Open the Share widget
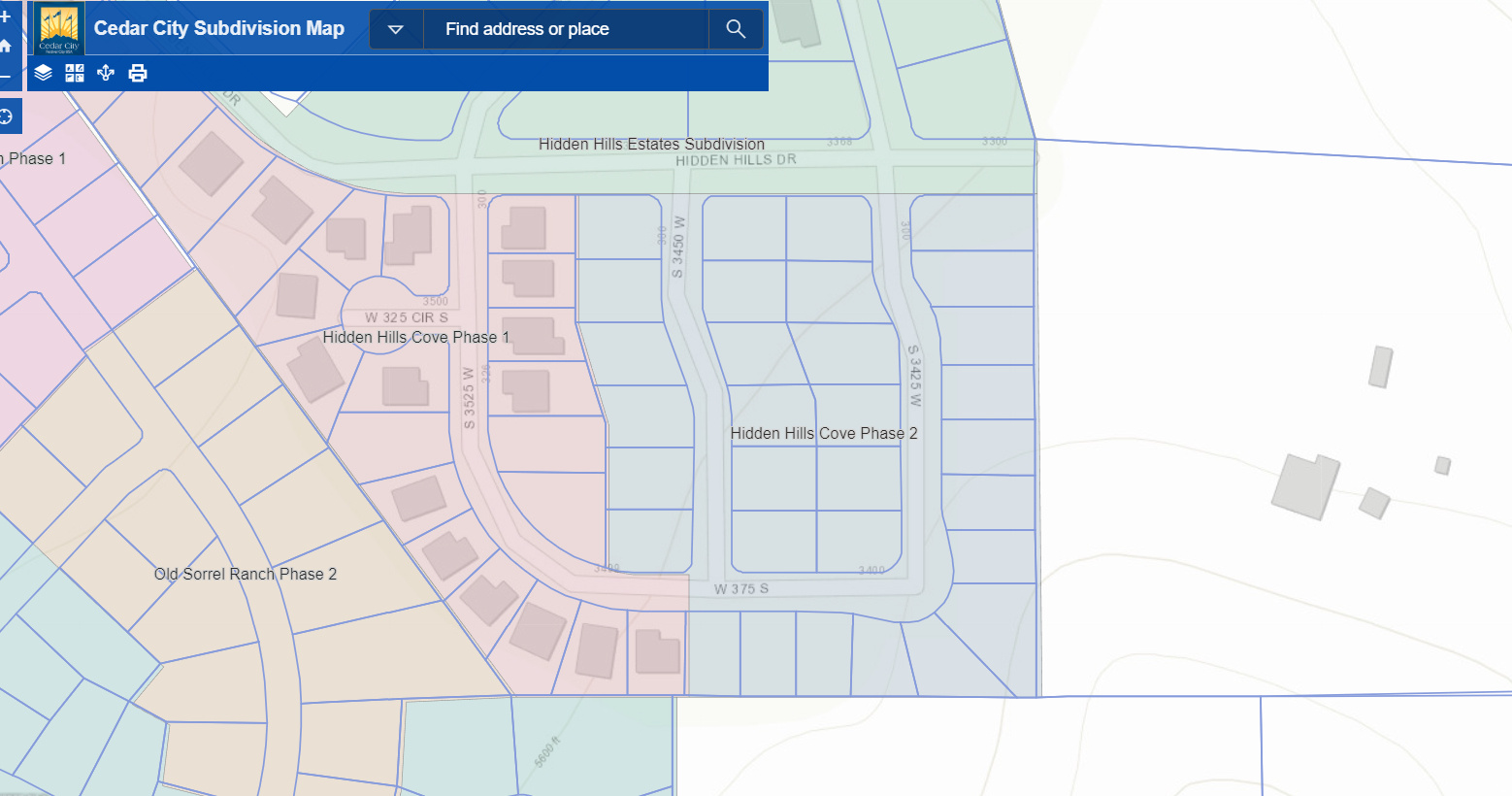Image resolution: width=1512 pixels, height=796 pixels. (106, 73)
